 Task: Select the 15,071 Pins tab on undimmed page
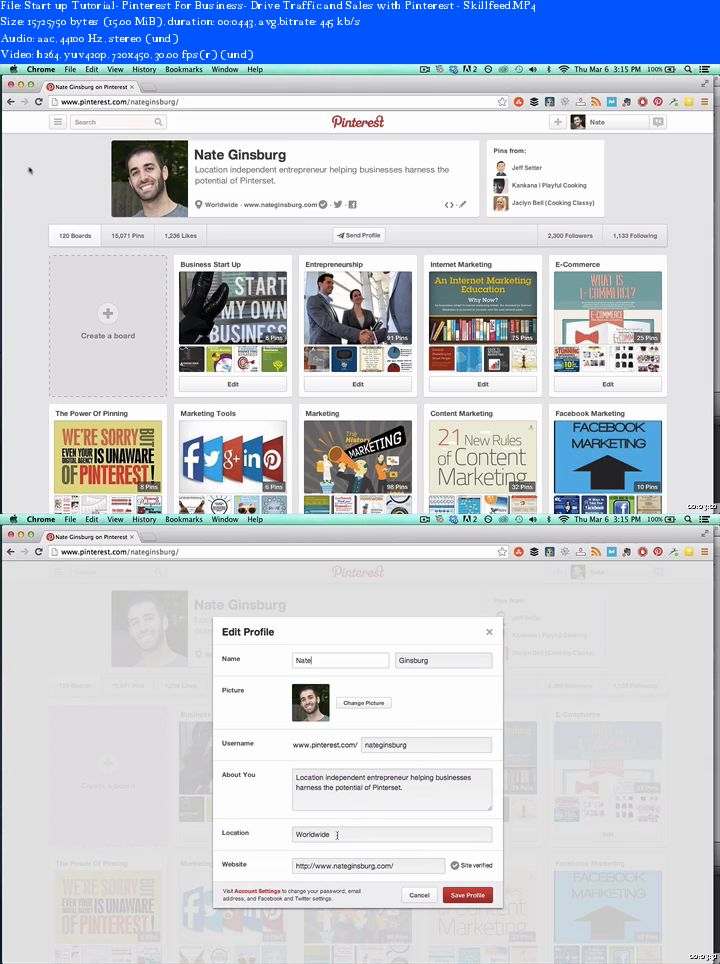[128, 235]
